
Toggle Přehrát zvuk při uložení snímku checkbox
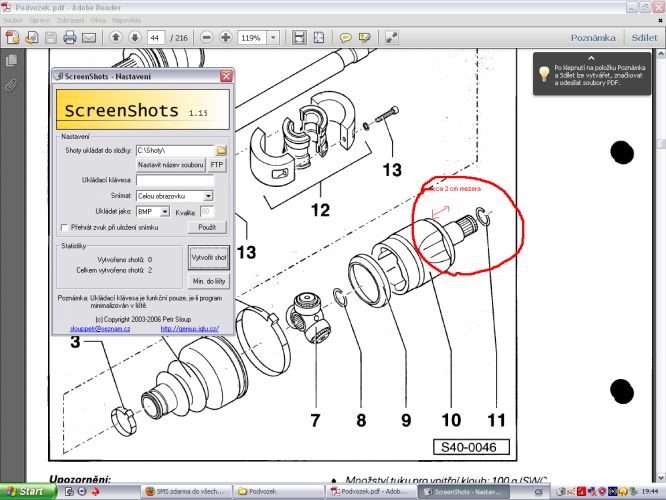pos(65,228)
